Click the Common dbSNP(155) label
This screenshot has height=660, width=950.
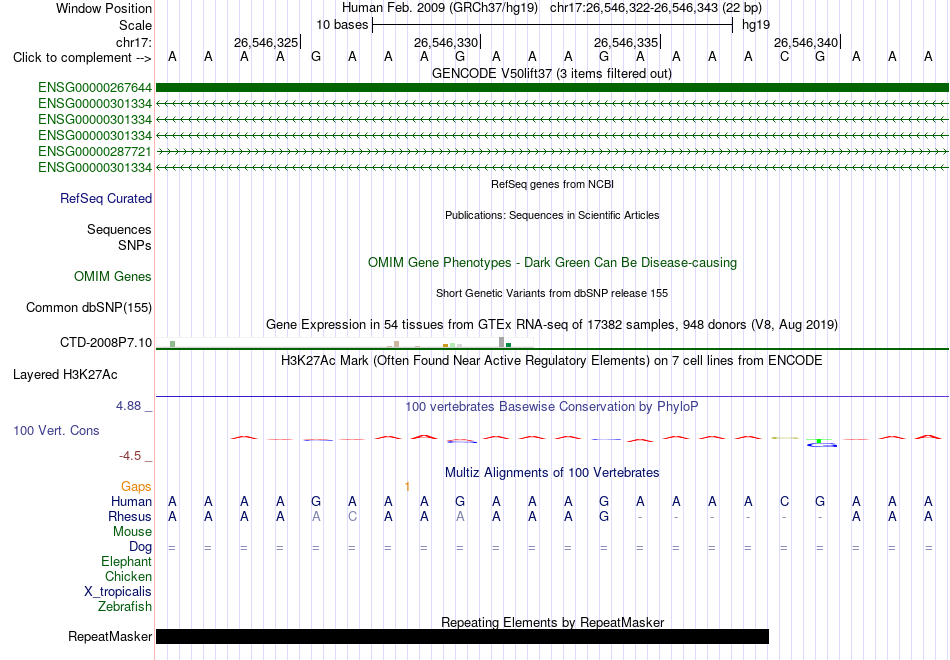coord(89,307)
